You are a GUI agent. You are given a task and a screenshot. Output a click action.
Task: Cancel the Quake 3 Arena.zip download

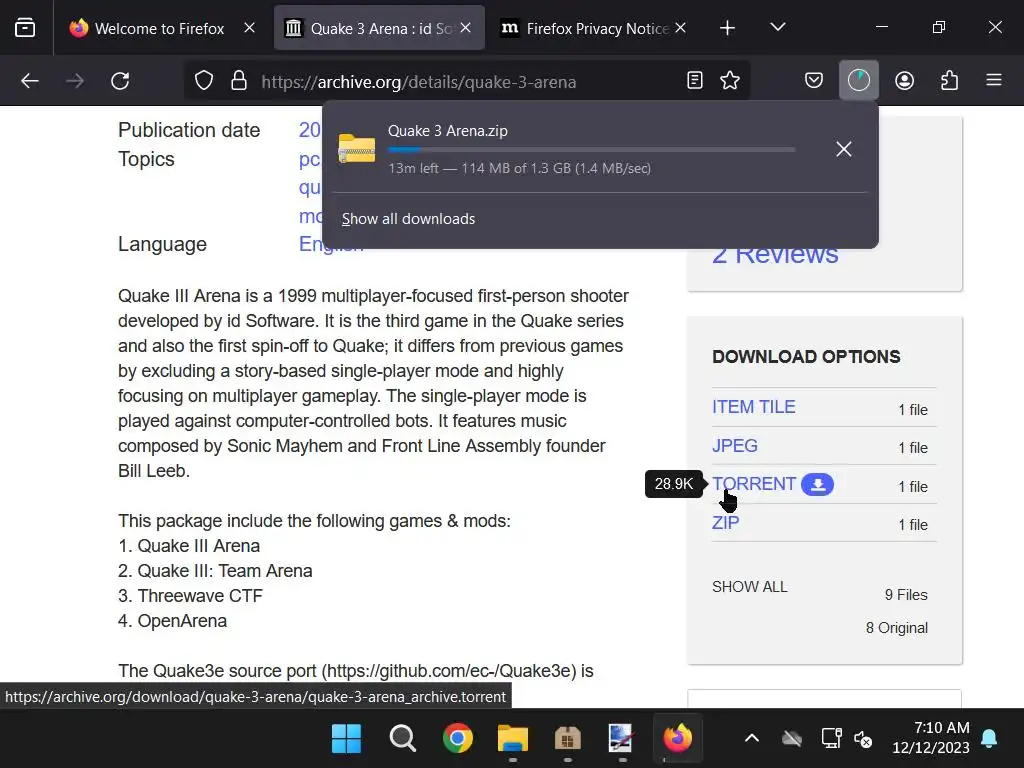pos(844,149)
